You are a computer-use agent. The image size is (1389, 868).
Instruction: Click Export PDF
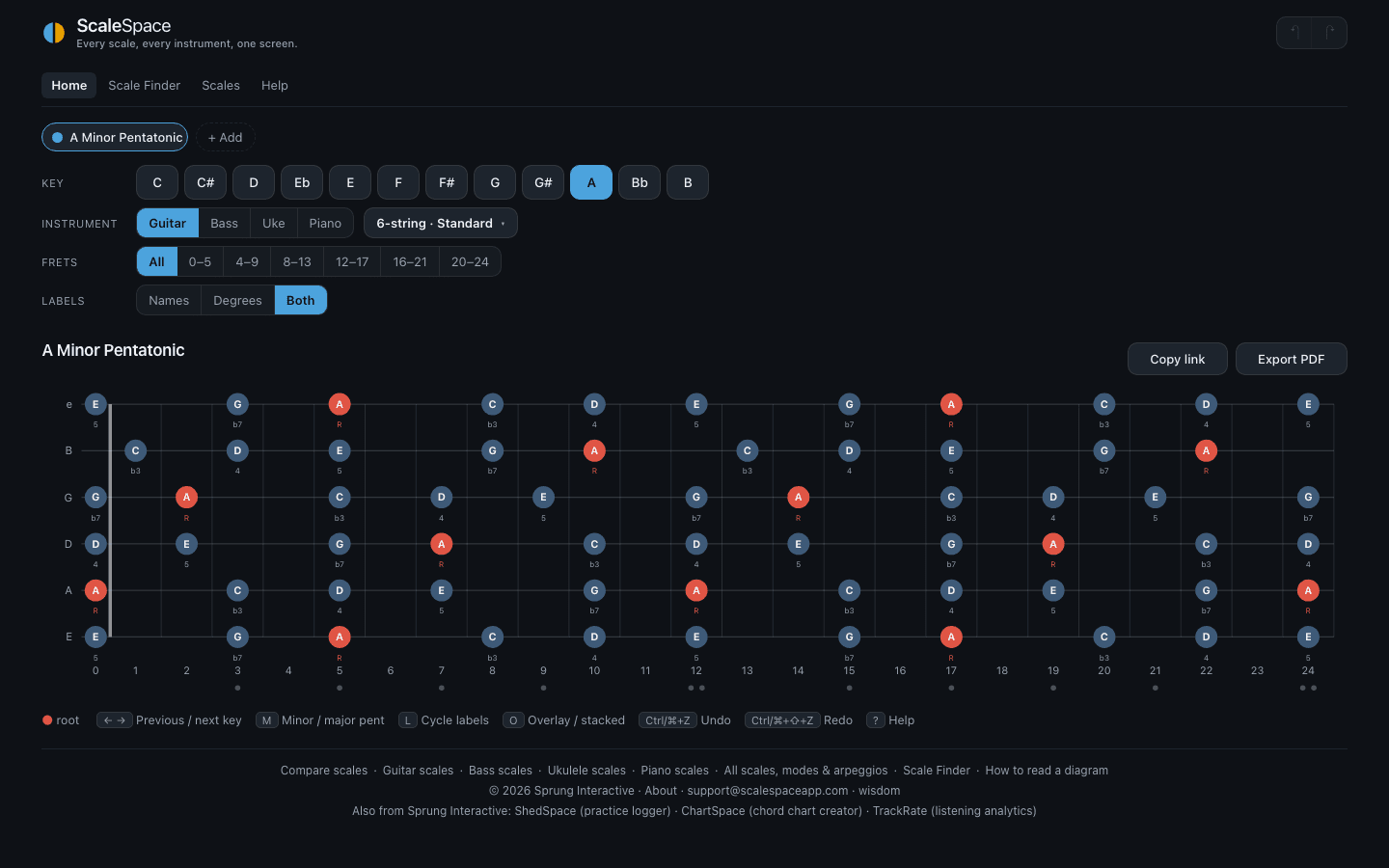click(x=1292, y=359)
